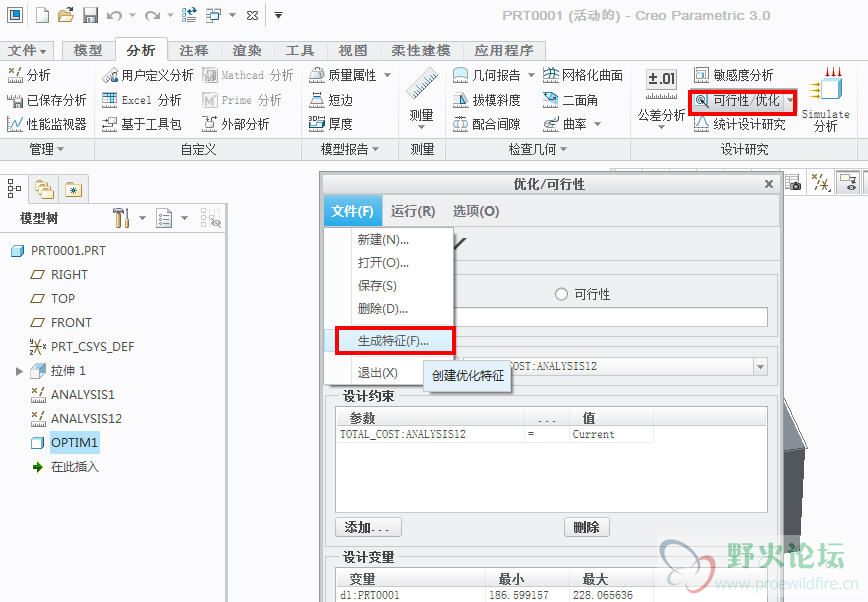Click the Regenerate icon in quick access toolbar

189,15
